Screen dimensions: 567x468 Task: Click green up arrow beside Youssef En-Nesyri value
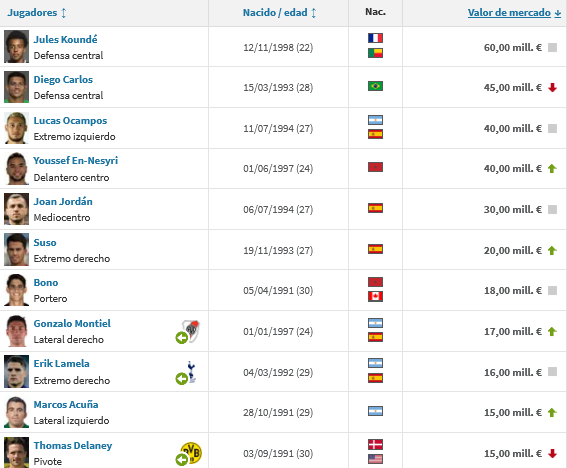(552, 169)
